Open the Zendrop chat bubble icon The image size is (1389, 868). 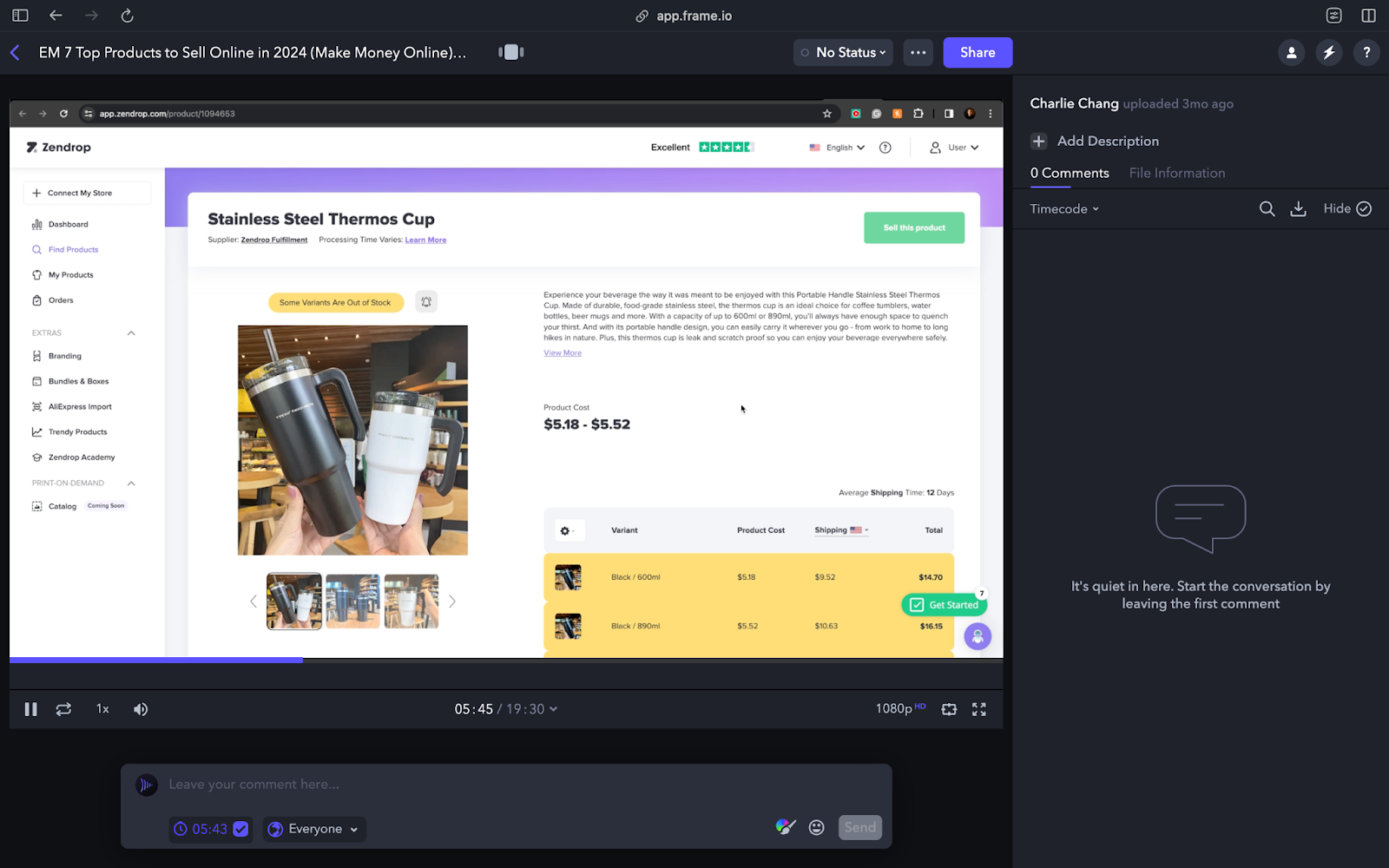[x=978, y=636]
